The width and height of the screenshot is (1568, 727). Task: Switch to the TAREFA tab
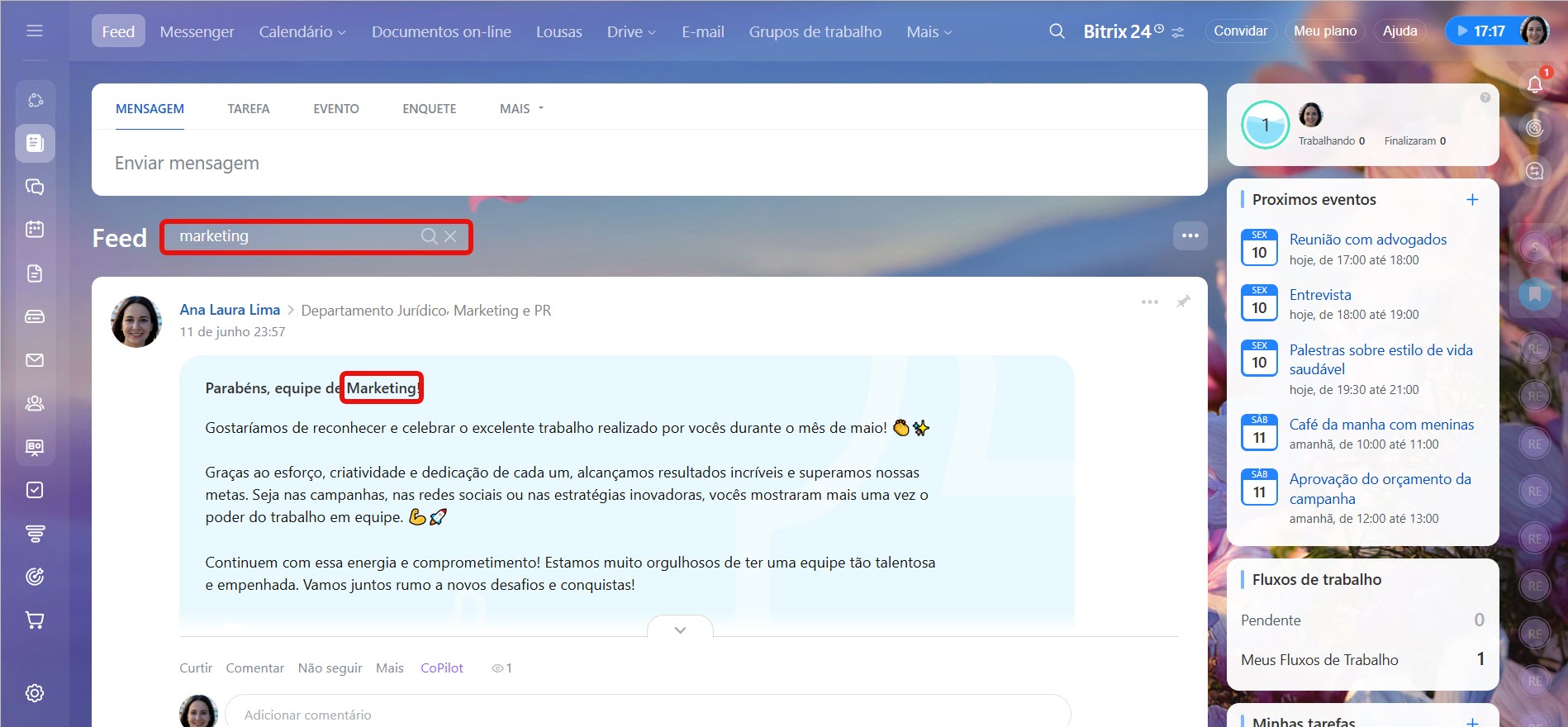(248, 109)
